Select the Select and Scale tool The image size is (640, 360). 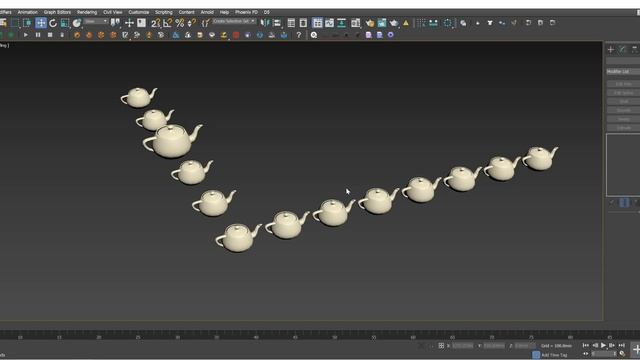(65, 23)
